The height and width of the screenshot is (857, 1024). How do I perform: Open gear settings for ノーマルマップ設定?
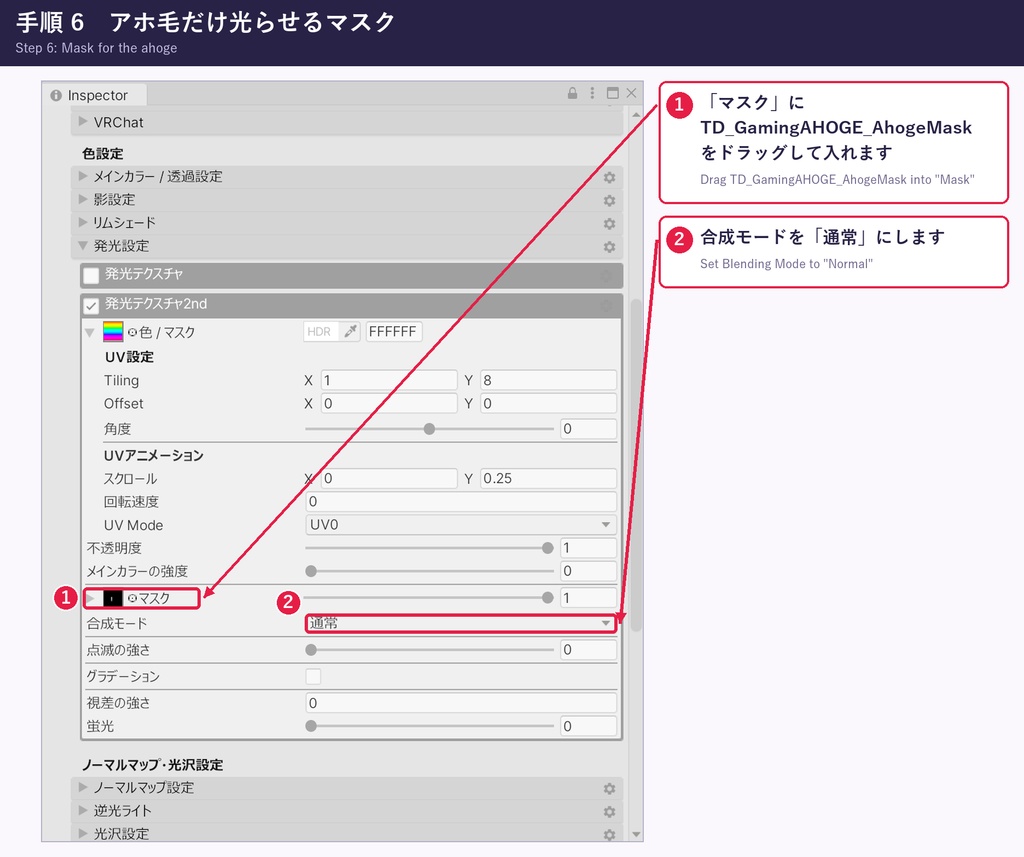point(609,788)
